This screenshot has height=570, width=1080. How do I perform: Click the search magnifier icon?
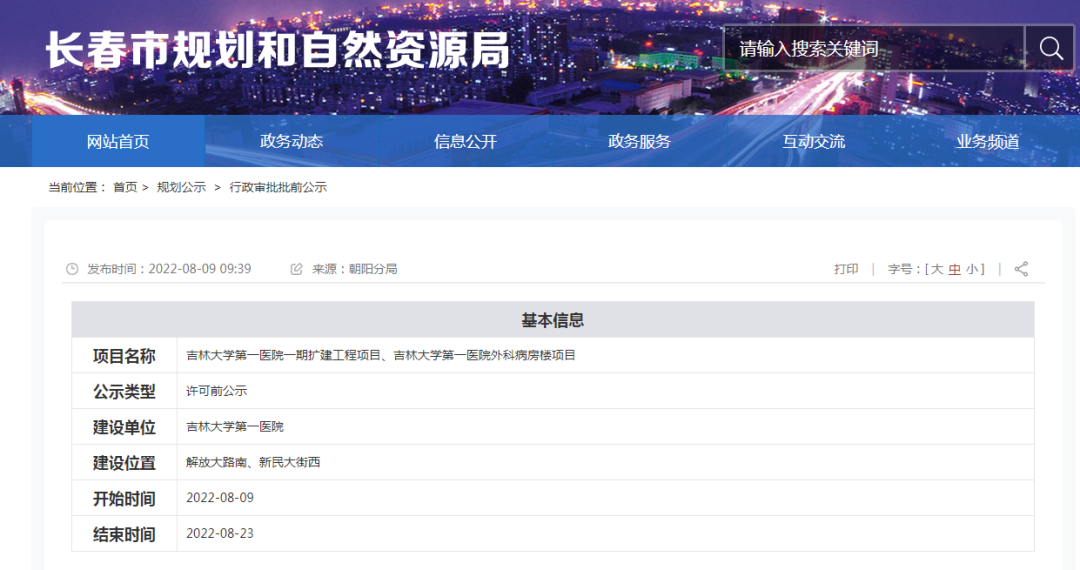point(1050,48)
